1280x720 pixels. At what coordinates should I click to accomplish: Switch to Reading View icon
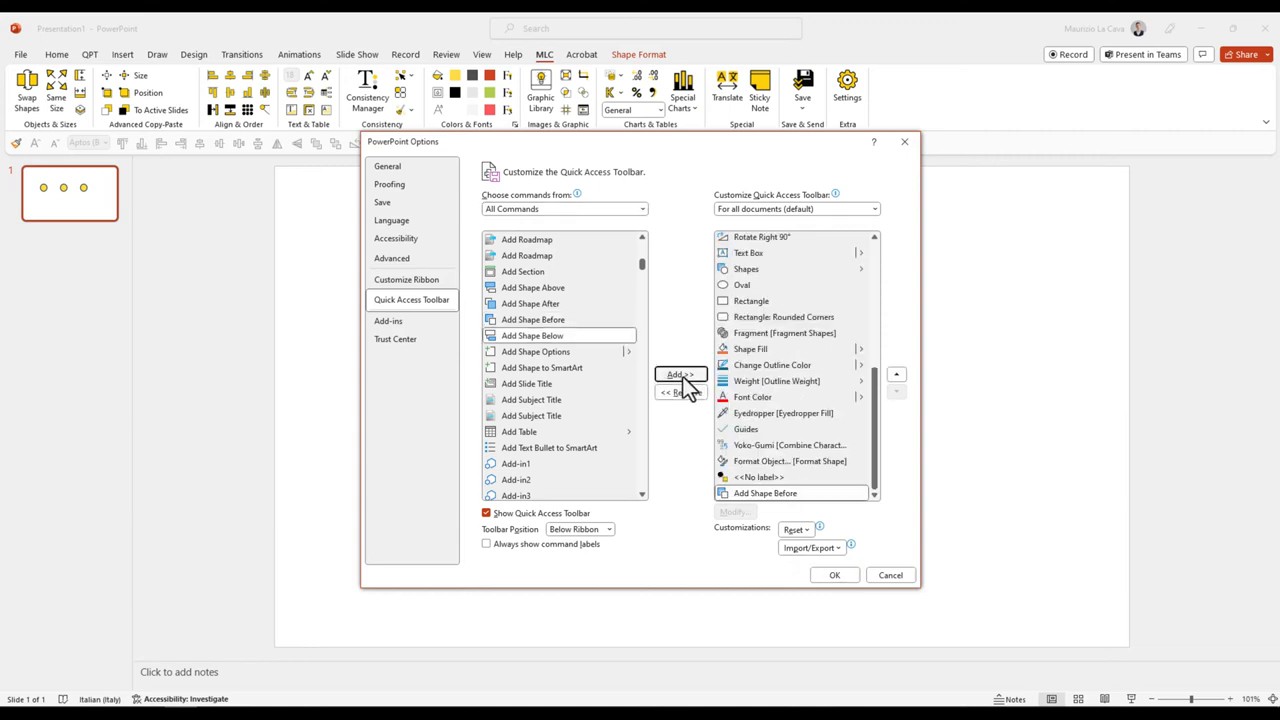tap(1104, 699)
